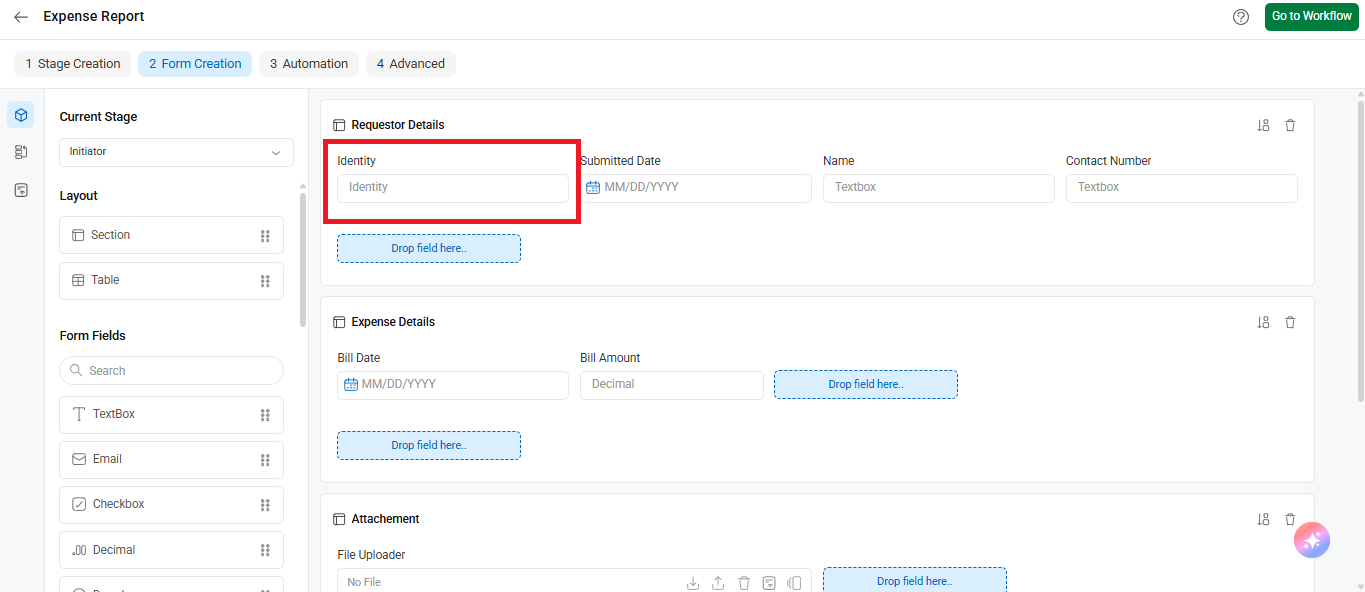This screenshot has height=592, width=1365.
Task: Open the help question-mark icon
Action: point(1241,17)
